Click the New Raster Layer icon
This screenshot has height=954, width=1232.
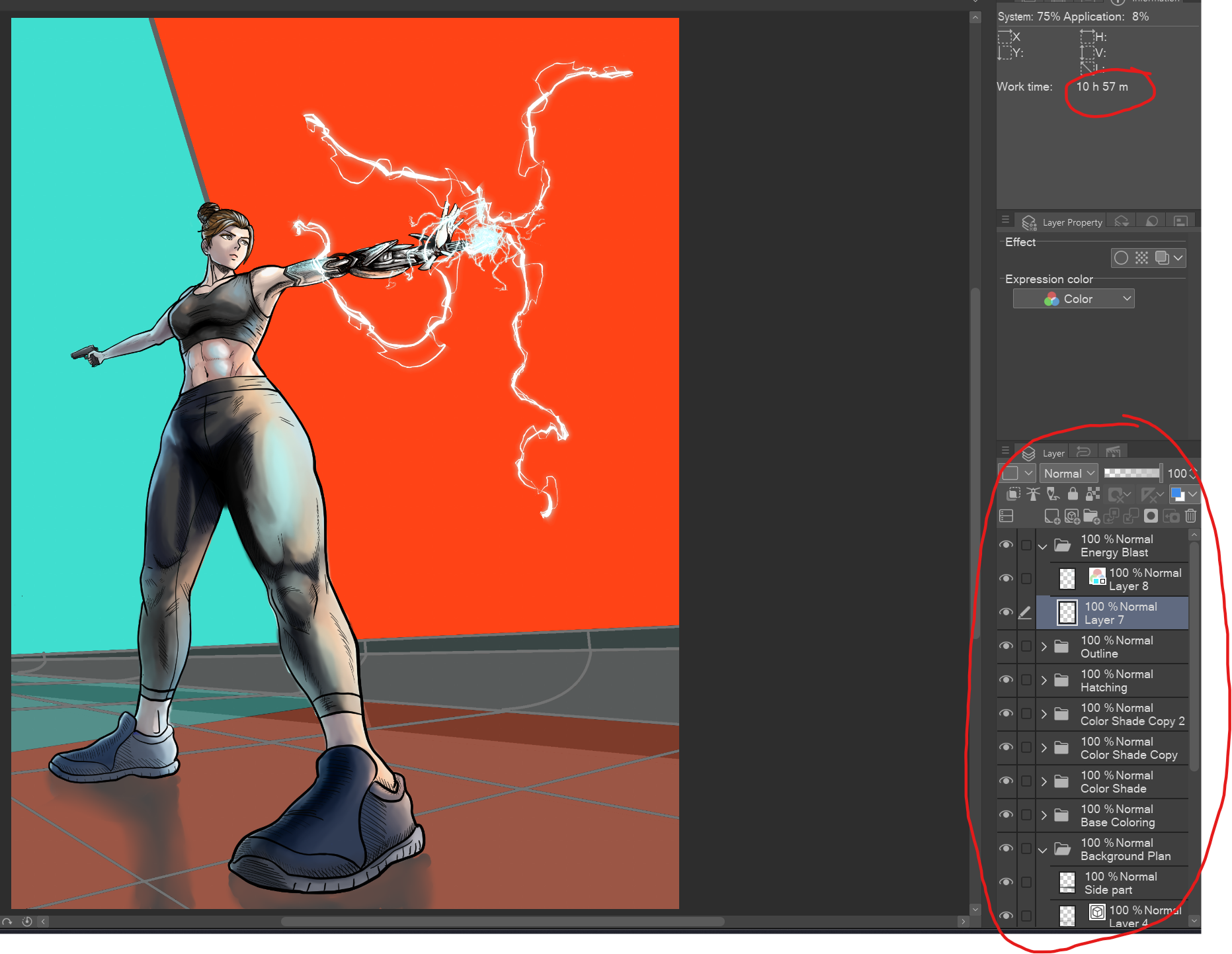pos(1051,516)
